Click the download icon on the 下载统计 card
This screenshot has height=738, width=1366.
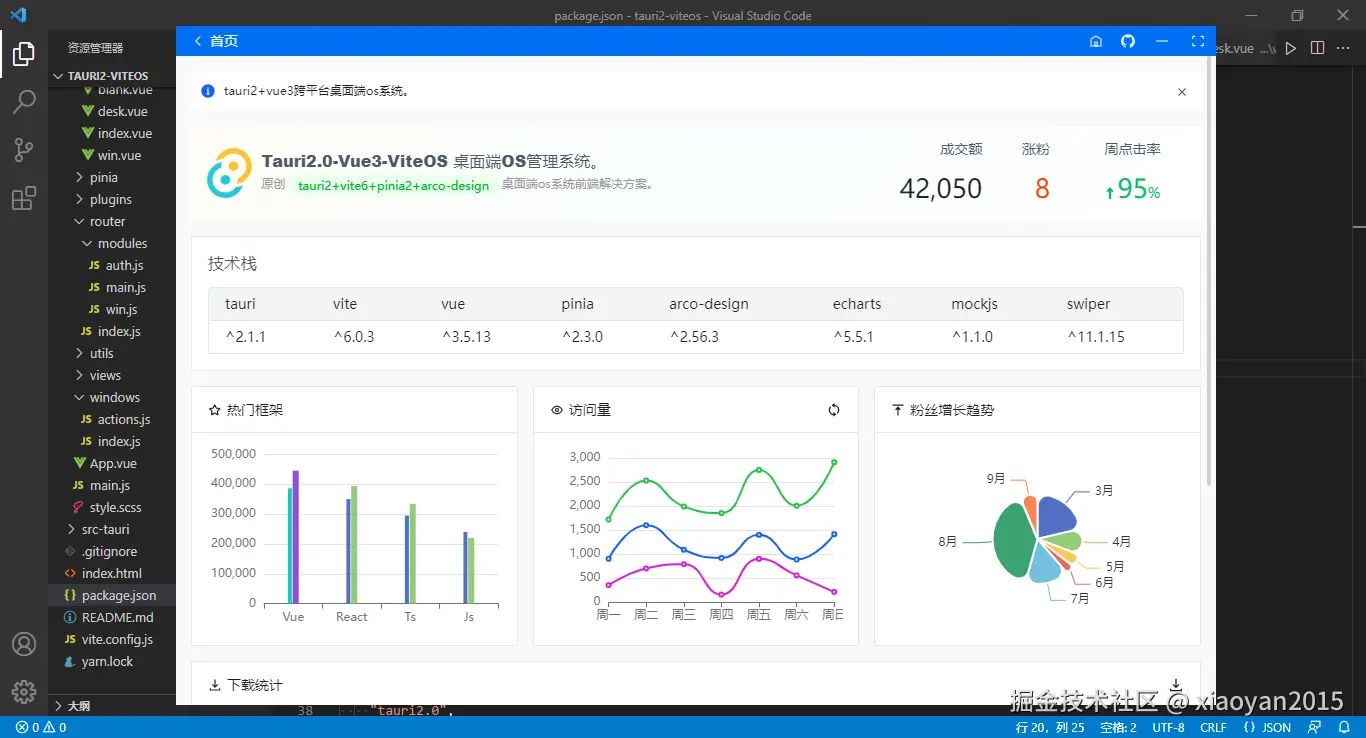[1176, 685]
